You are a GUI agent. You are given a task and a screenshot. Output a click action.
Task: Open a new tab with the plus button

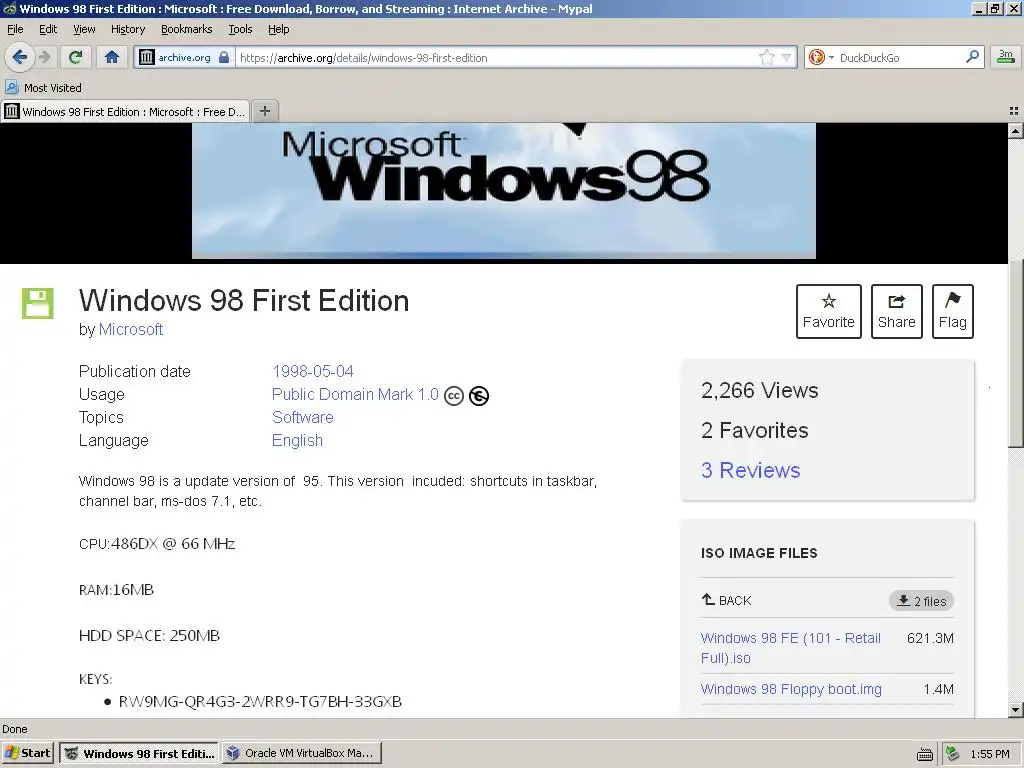click(264, 111)
